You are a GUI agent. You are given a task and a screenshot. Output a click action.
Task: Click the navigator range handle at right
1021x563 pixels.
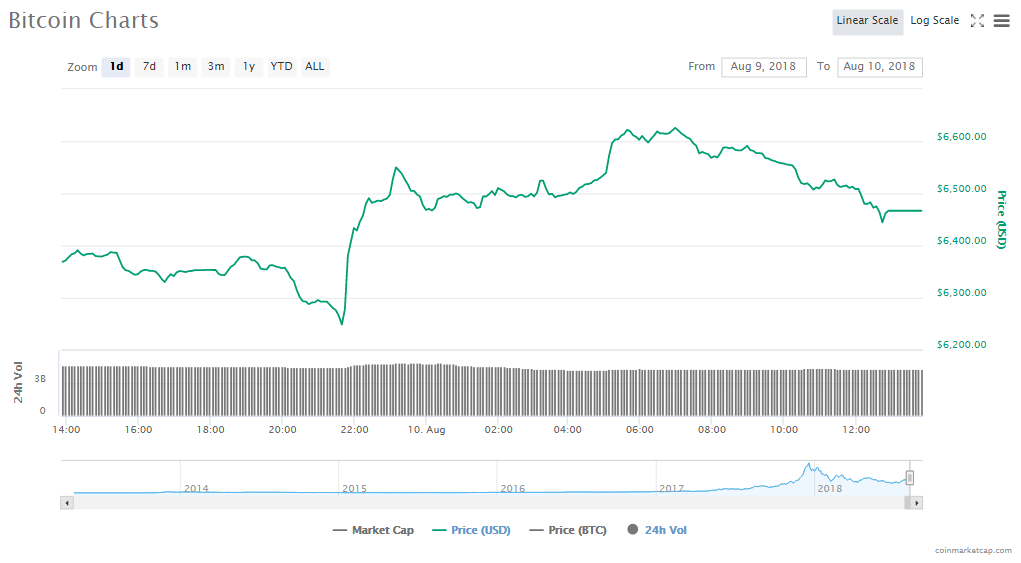coord(910,477)
